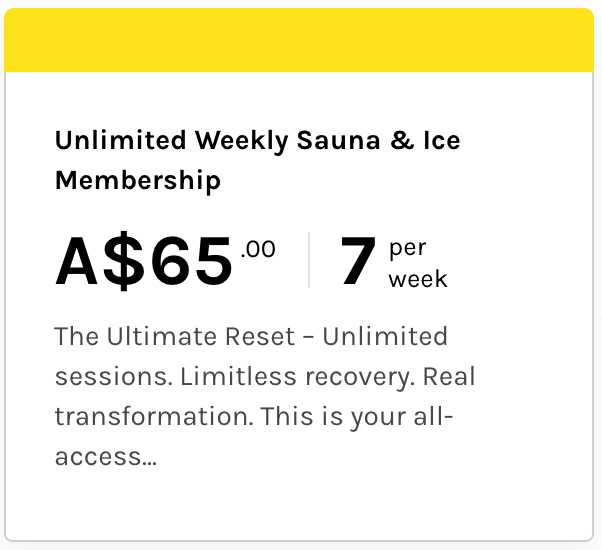Click the ampersand in the card title
This screenshot has width=602, height=550.
click(402, 140)
